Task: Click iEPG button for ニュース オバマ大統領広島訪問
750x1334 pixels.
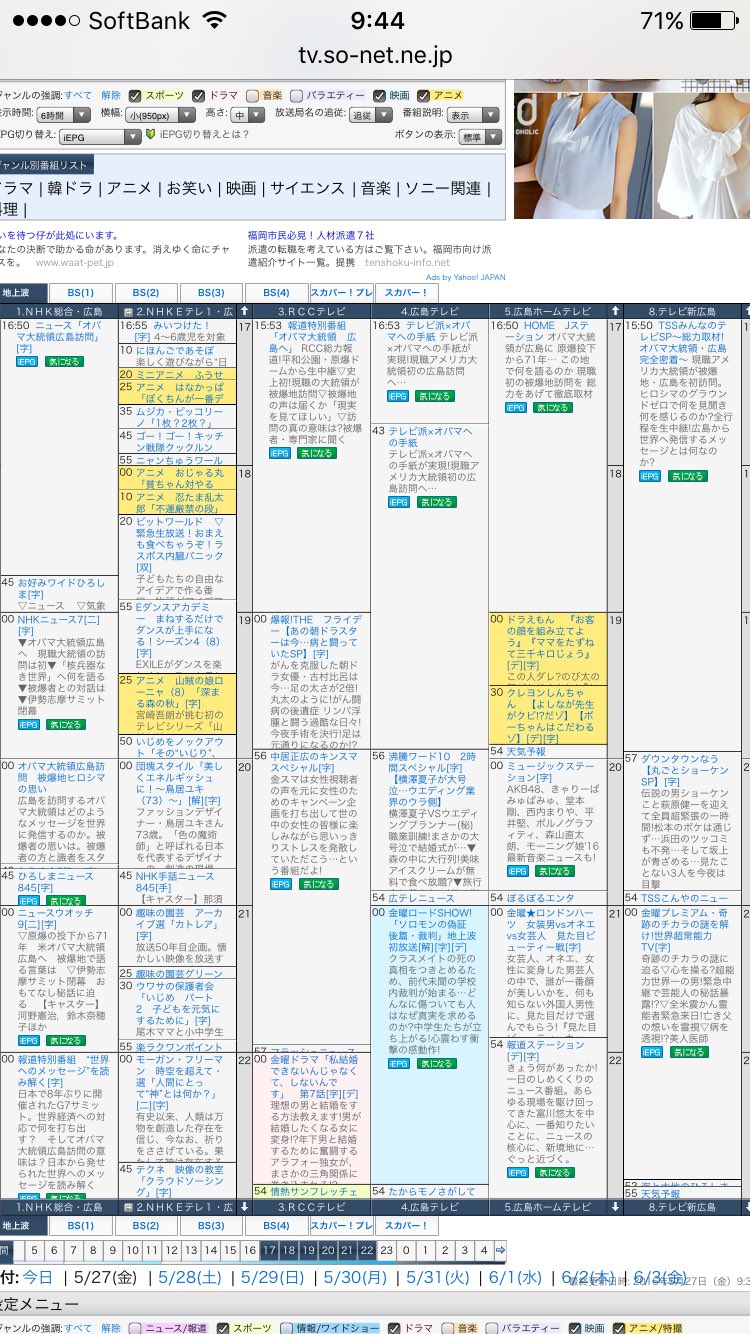Action: 26,361
